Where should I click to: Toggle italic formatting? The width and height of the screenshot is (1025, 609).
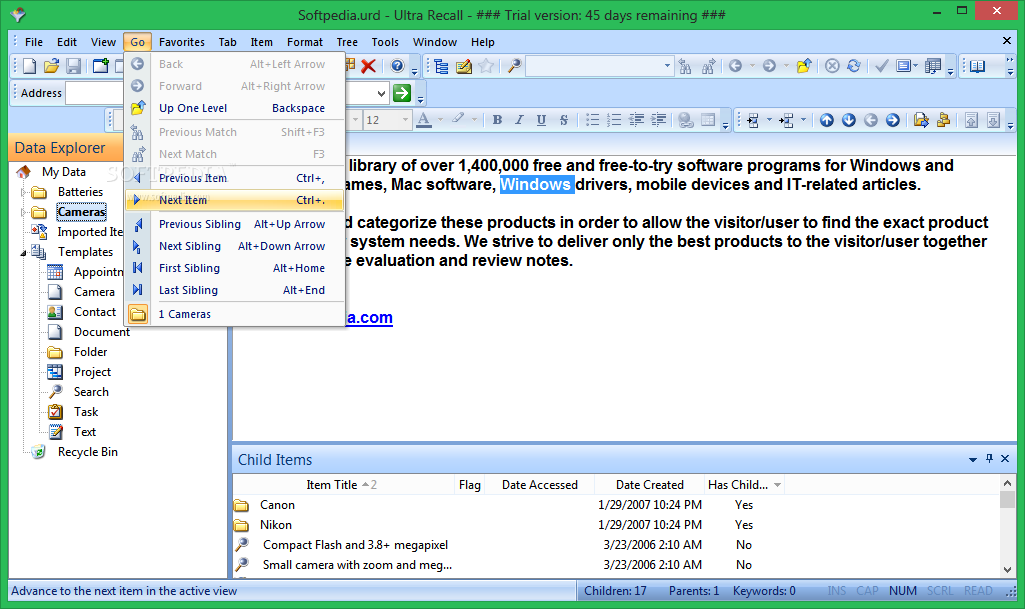tap(519, 120)
